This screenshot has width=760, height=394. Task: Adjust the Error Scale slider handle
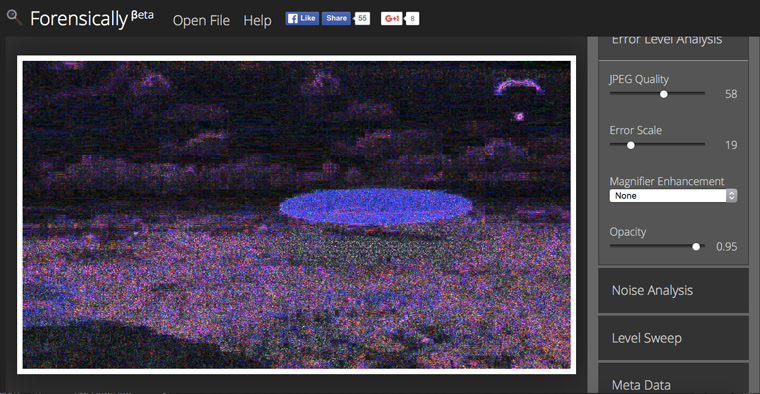click(631, 145)
